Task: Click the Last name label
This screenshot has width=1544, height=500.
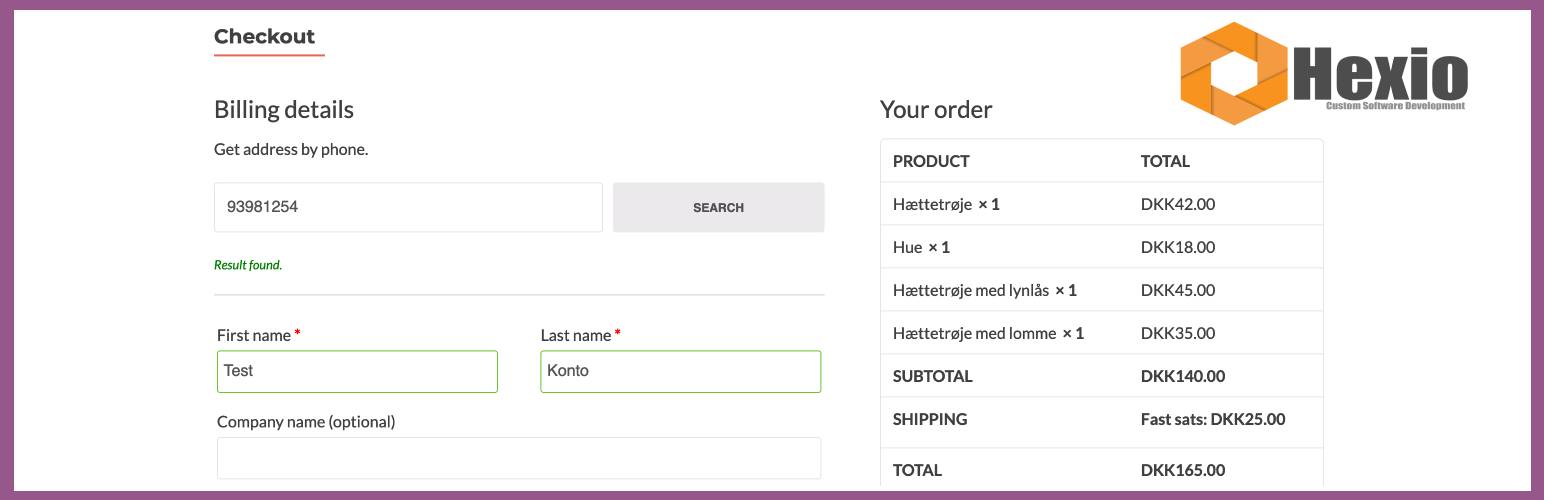Action: coord(576,335)
